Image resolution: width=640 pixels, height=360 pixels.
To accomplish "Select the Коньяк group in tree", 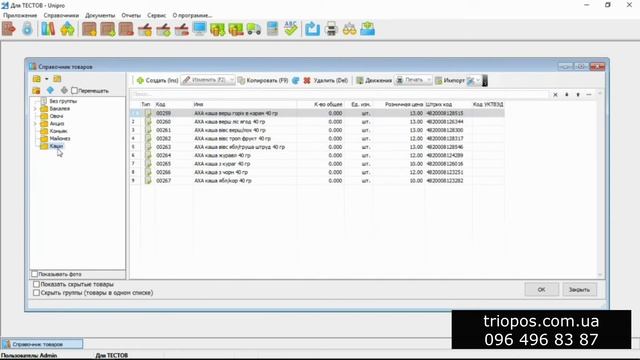I will tap(58, 131).
